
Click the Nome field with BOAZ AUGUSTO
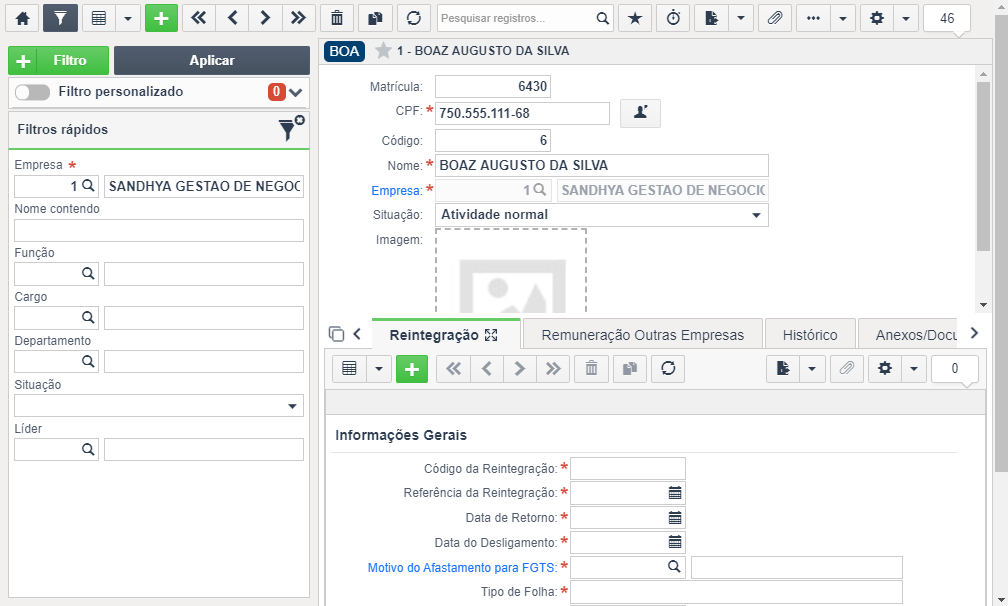point(602,165)
